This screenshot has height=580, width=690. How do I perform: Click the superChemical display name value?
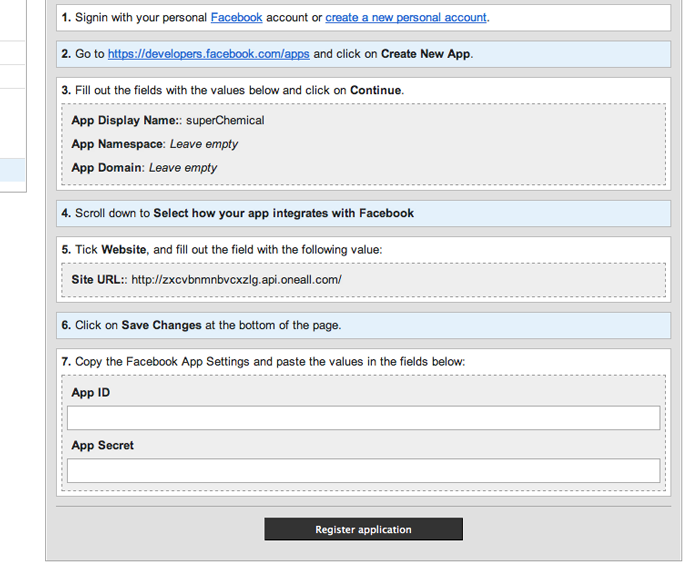coord(225,120)
